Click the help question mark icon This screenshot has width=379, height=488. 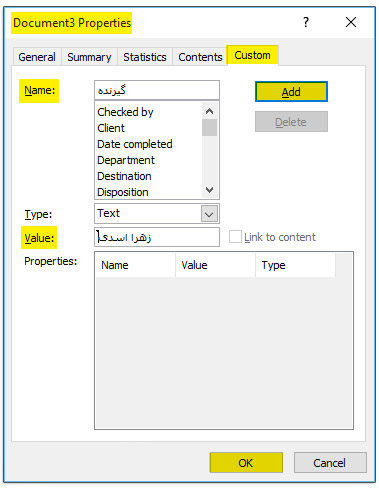[306, 22]
